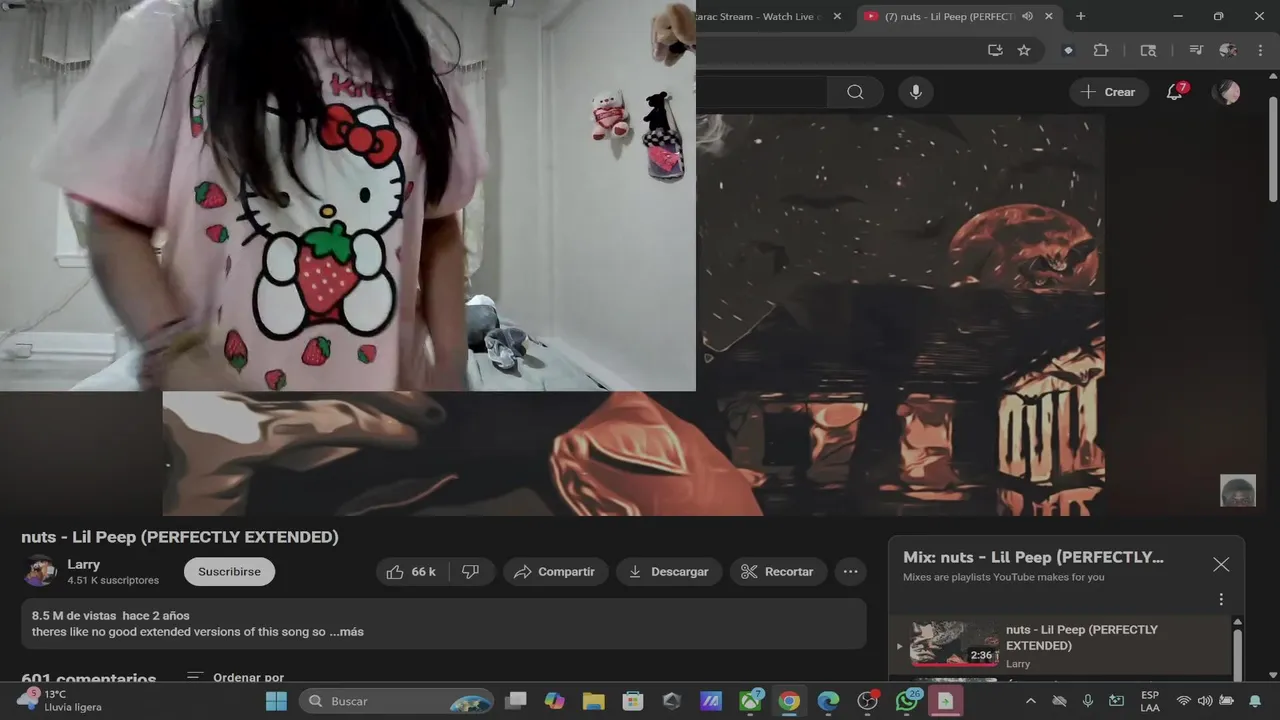Screen dimensions: 1280x720
Task: Like the video (66 k)
Action: [x=411, y=572]
